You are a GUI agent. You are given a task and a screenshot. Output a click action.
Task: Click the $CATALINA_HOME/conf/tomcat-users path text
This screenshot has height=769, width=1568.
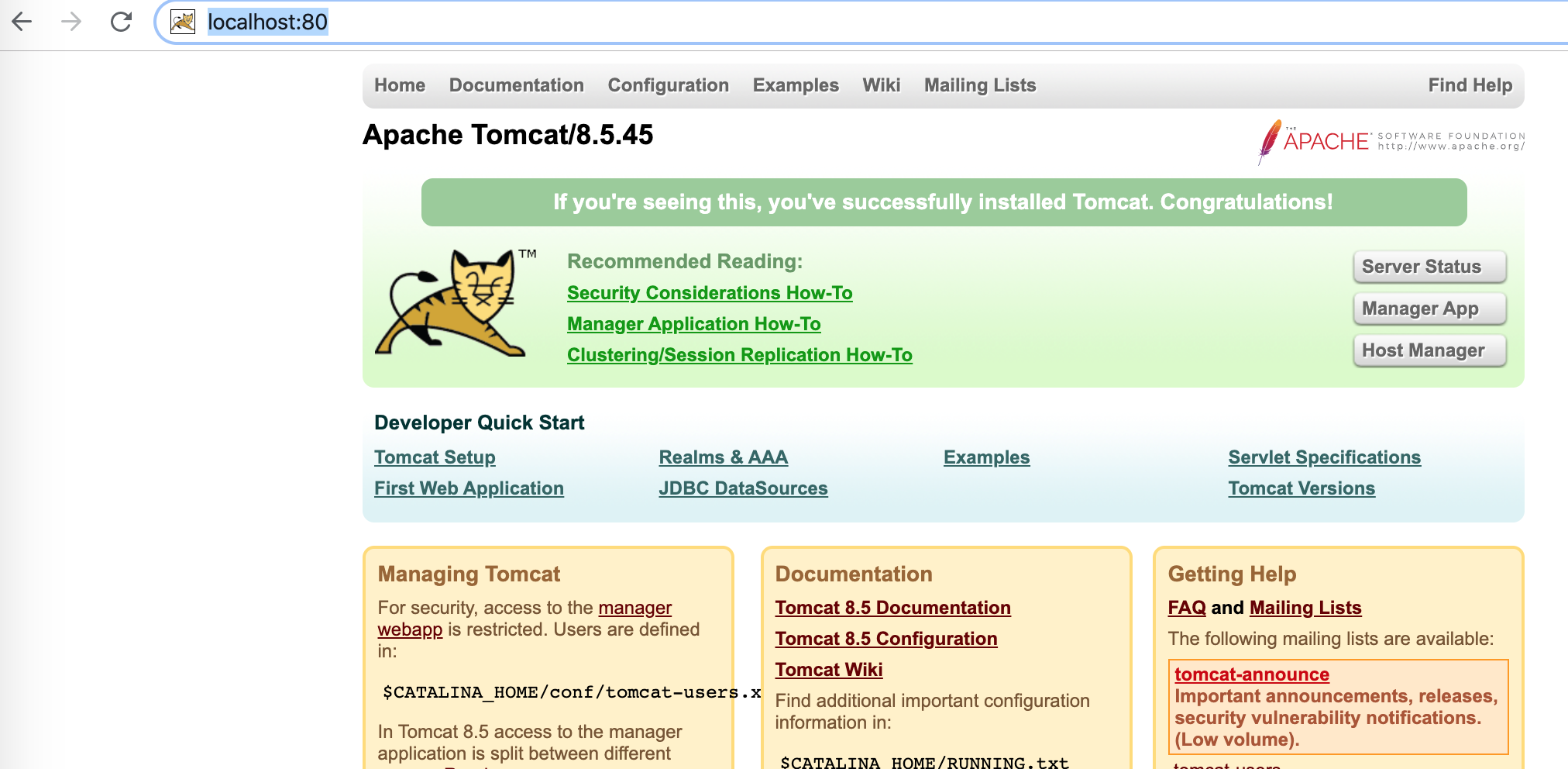coord(572,692)
